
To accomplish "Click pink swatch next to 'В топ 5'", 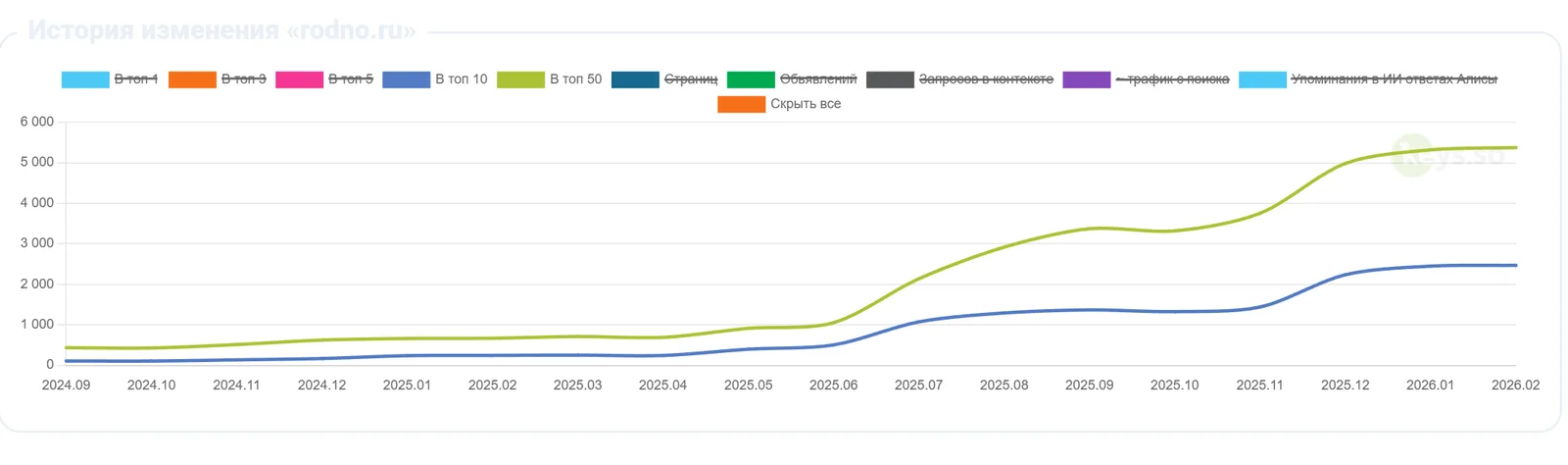I will [x=299, y=79].
